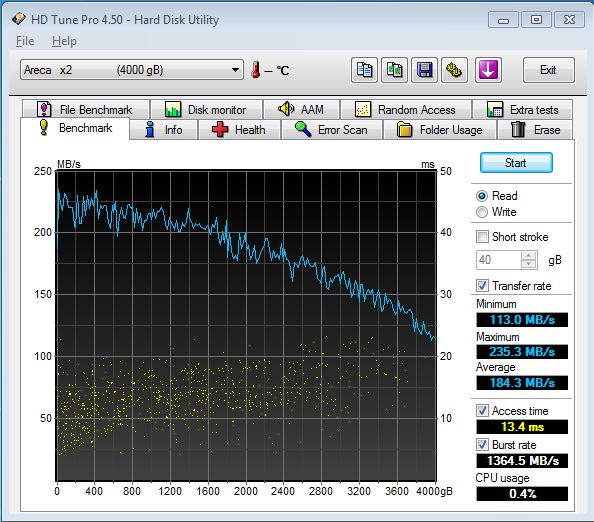Decrease short stroke value with down arrow
This screenshot has width=594, height=522.
click(x=528, y=264)
